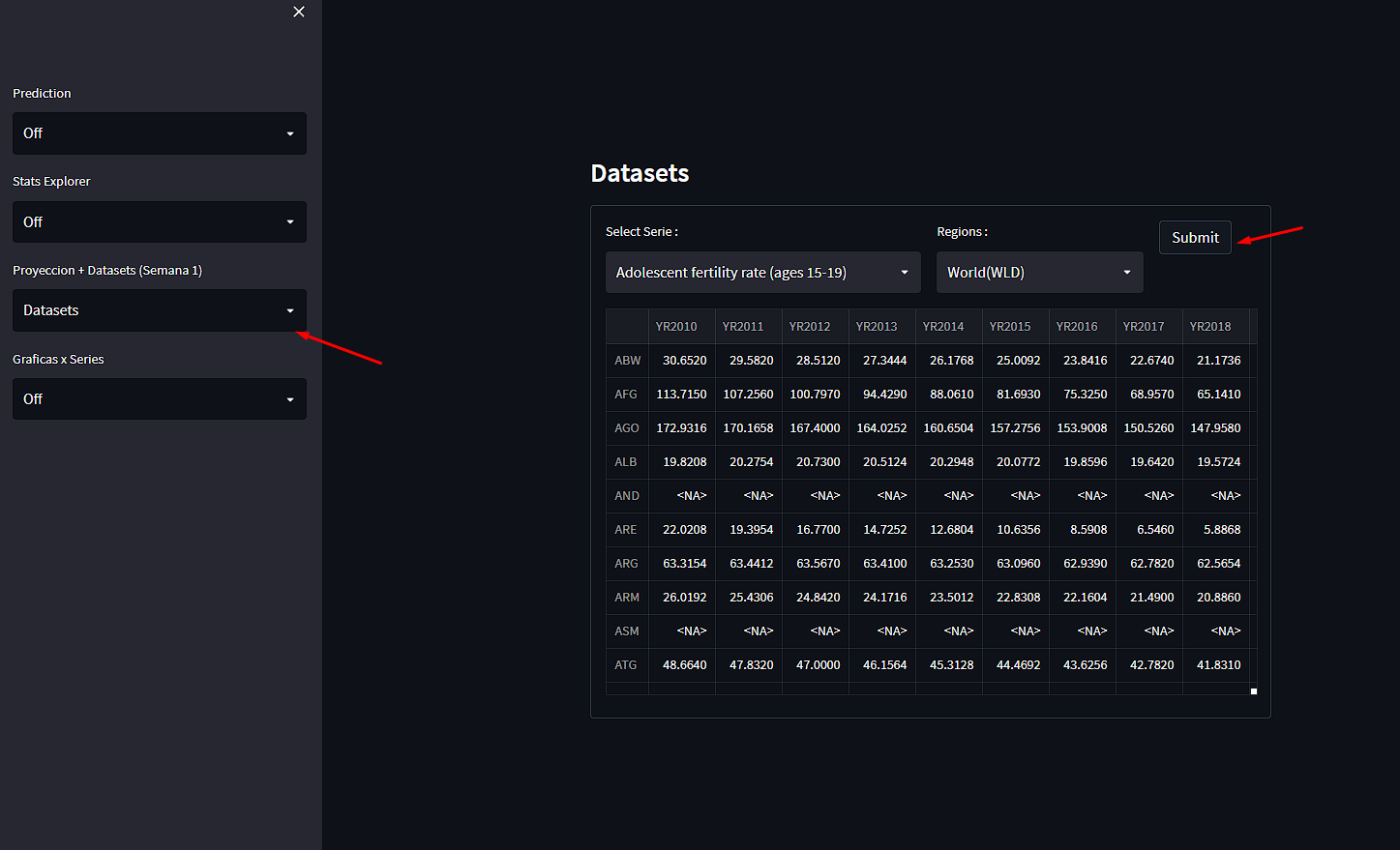The height and width of the screenshot is (850, 1400).
Task: Open the Graficas x Series dropdown
Action: click(159, 398)
